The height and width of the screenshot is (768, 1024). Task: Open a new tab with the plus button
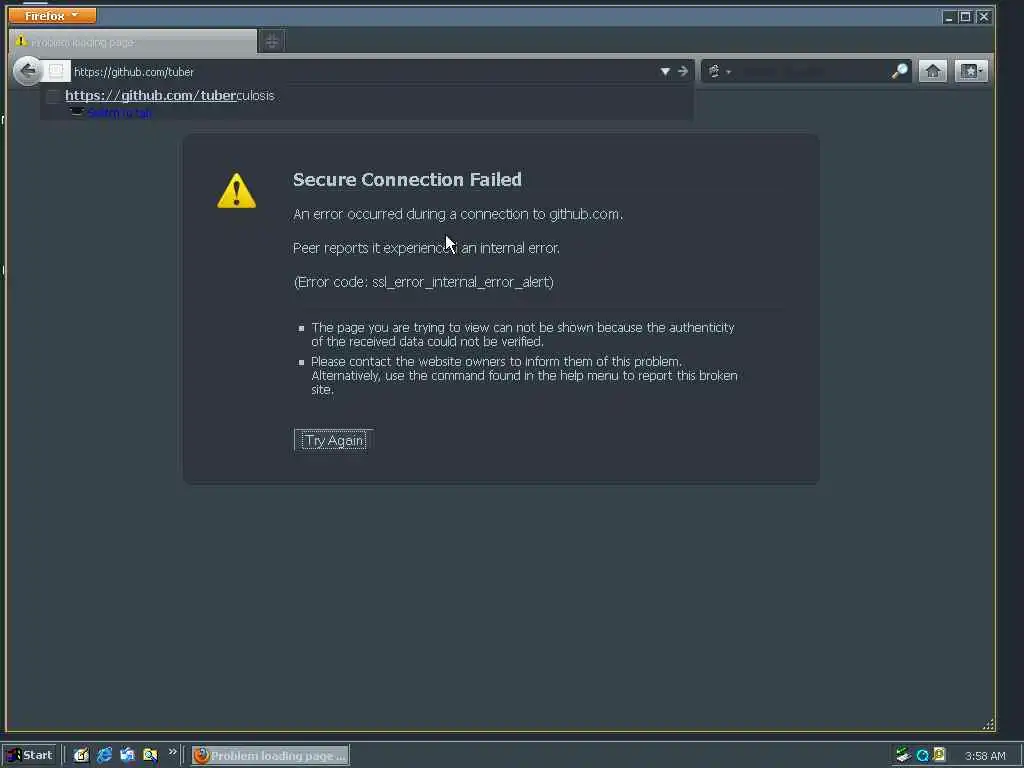272,42
